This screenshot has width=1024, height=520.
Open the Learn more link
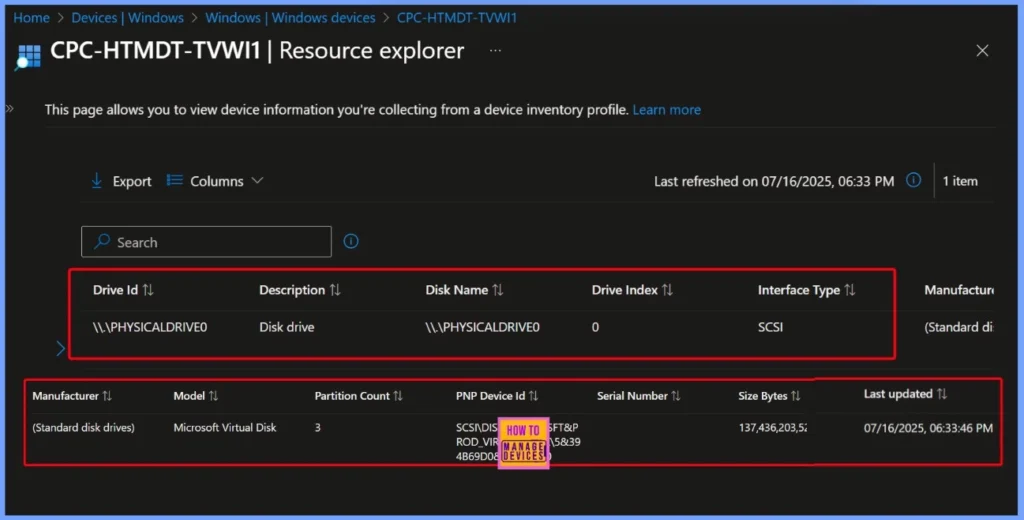pos(667,110)
